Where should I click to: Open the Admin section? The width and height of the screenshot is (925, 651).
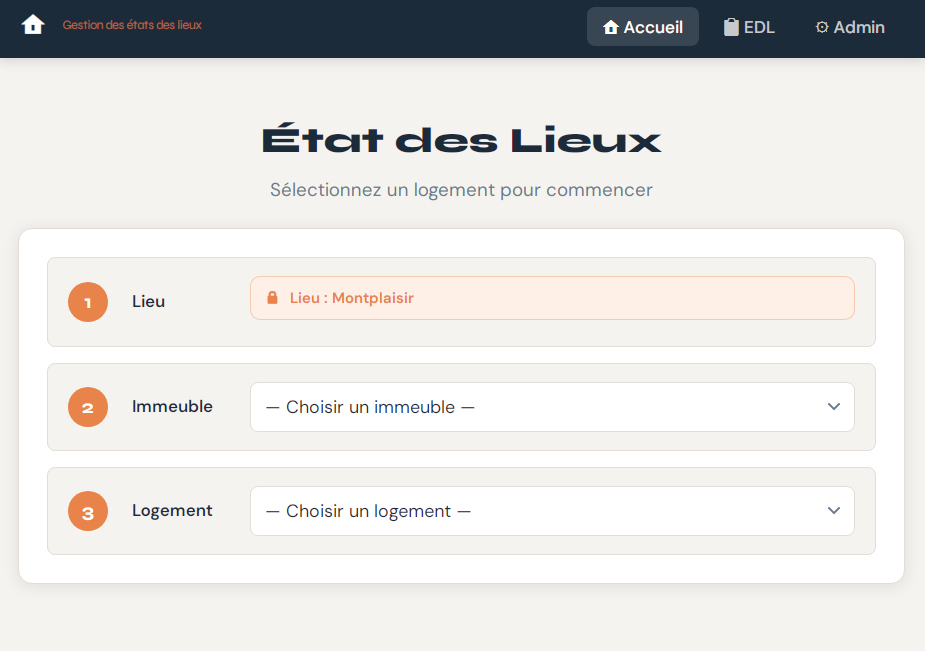(x=849, y=27)
